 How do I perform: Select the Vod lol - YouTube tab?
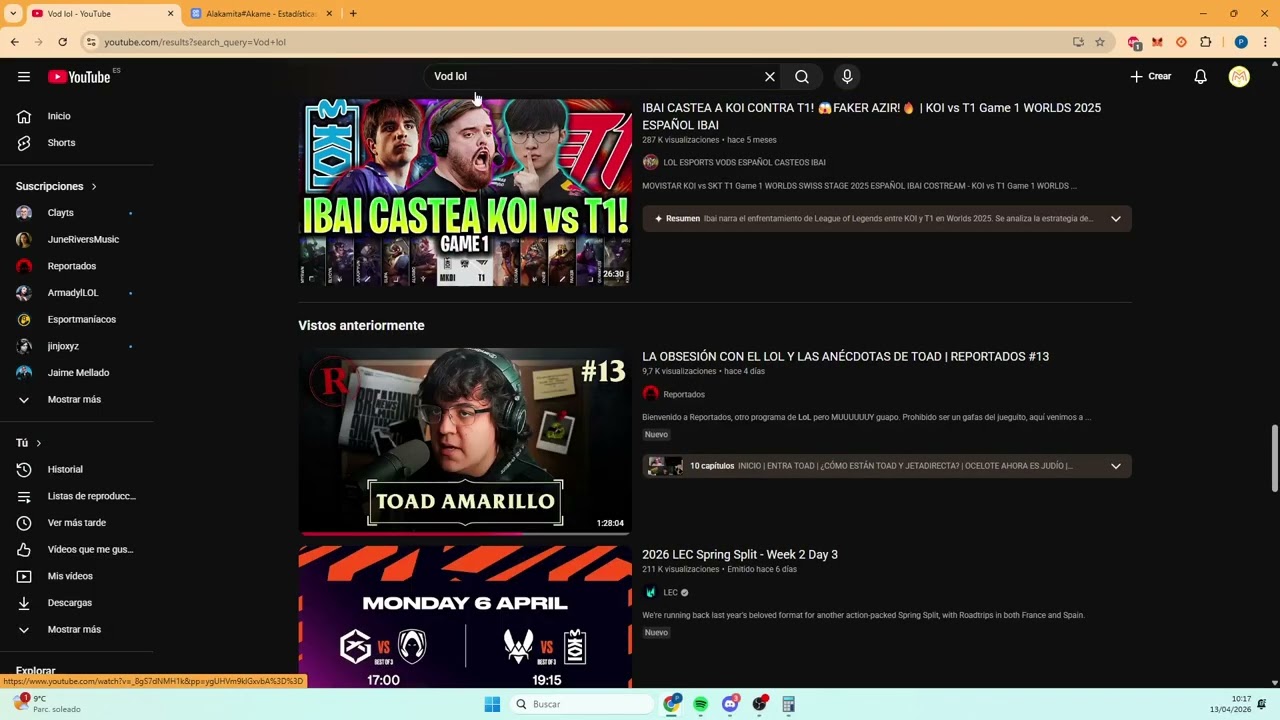pos(98,14)
